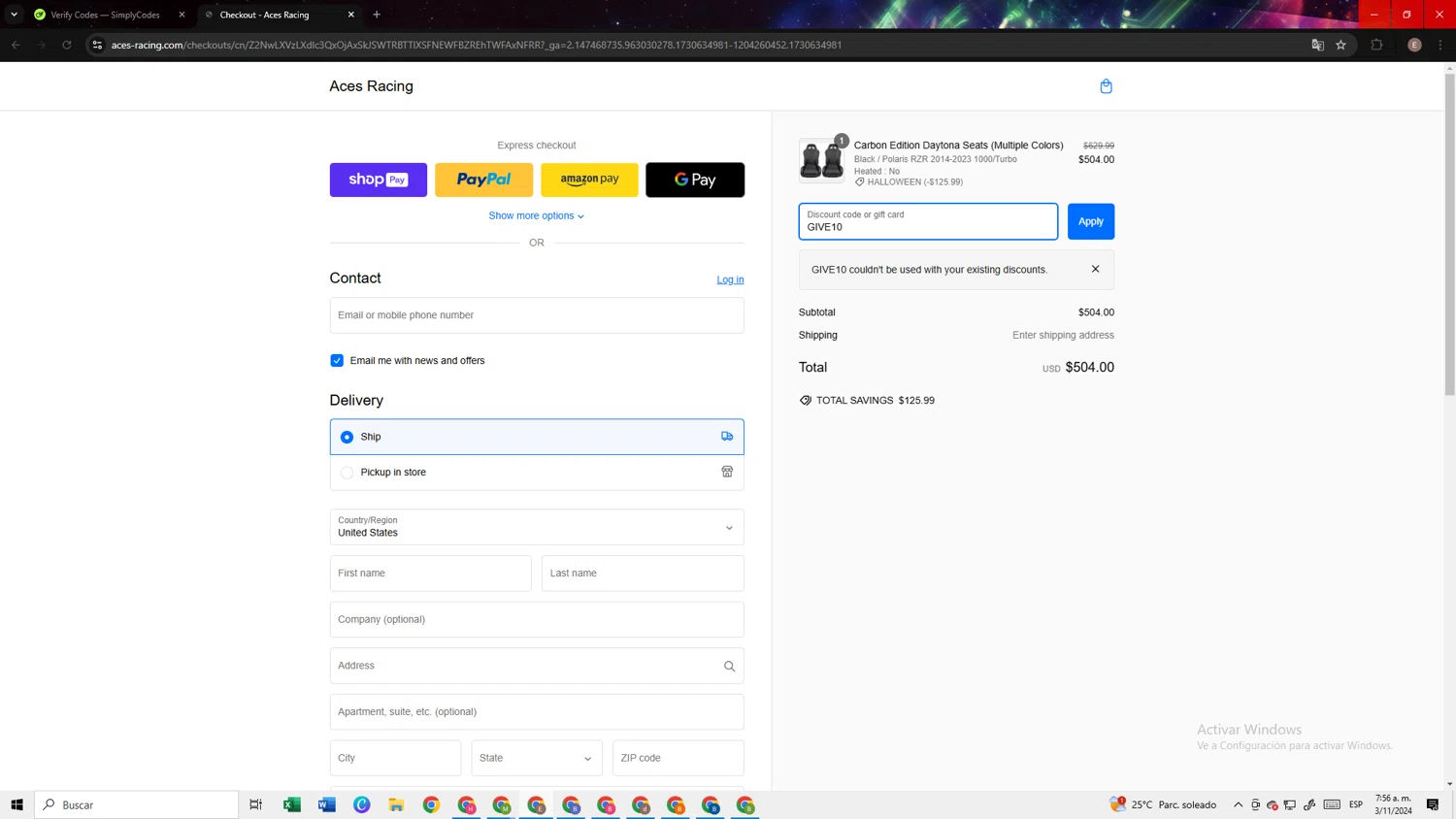Expand Show more options for express checkout
The height and width of the screenshot is (819, 1456).
click(x=536, y=215)
